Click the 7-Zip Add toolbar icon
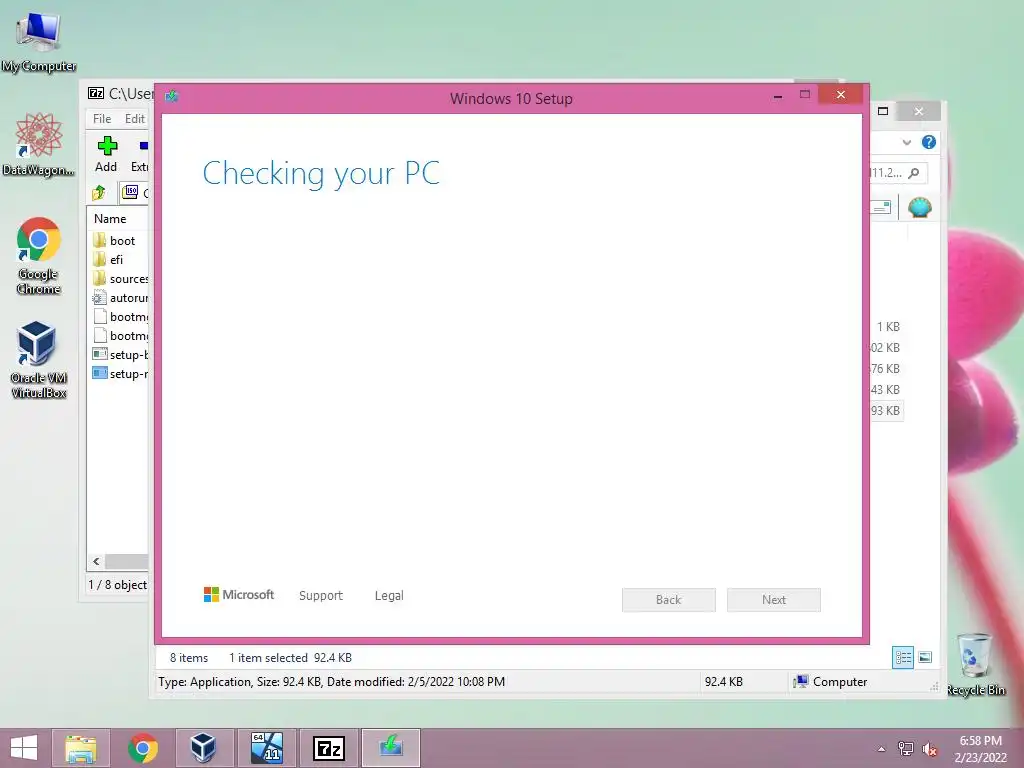Screen dimensions: 1024x768 106,154
